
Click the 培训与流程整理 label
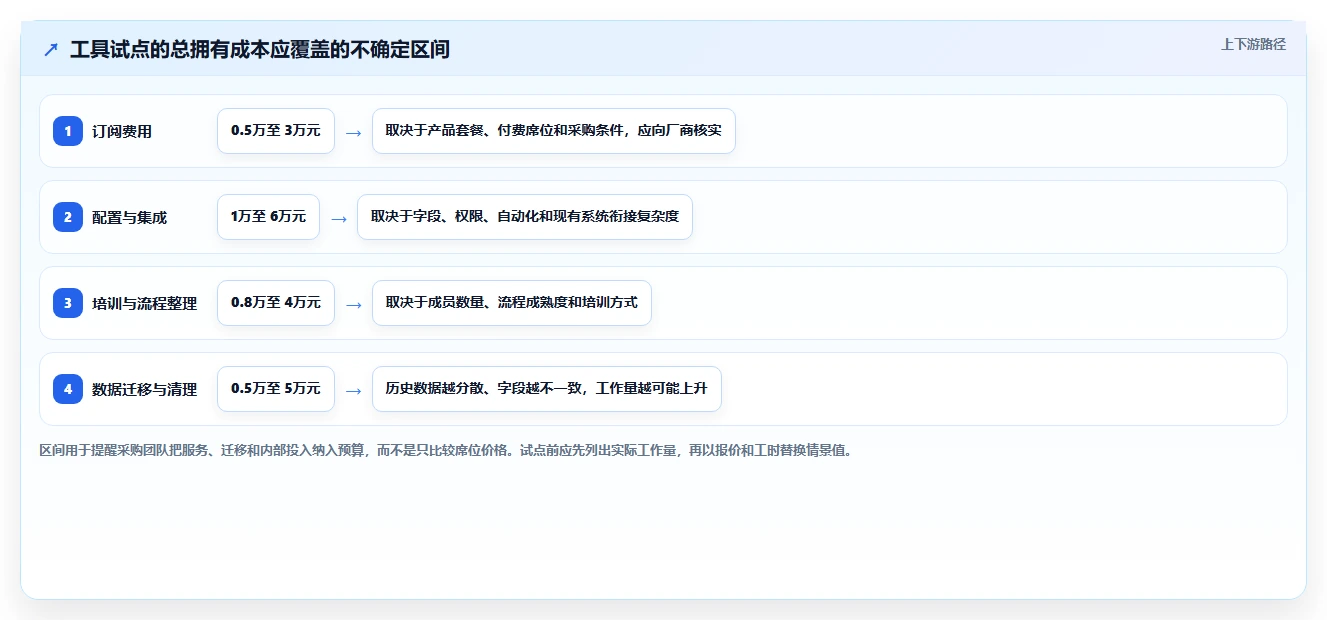tap(145, 303)
